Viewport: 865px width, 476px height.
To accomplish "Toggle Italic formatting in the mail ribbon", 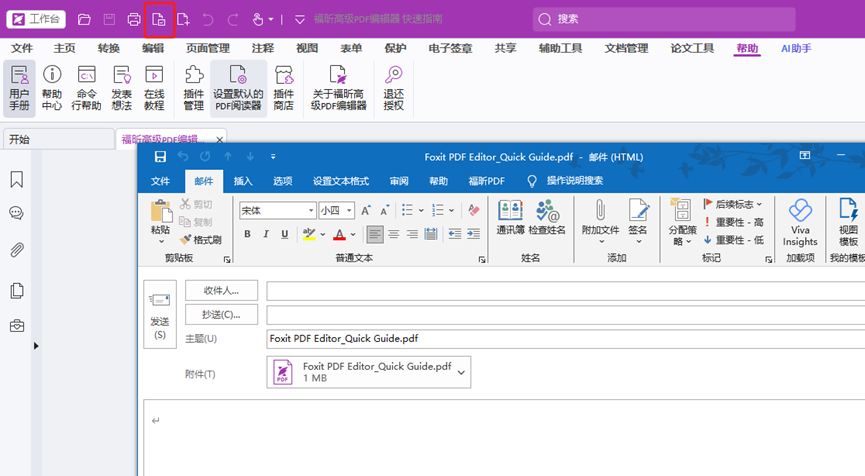I will coord(266,235).
